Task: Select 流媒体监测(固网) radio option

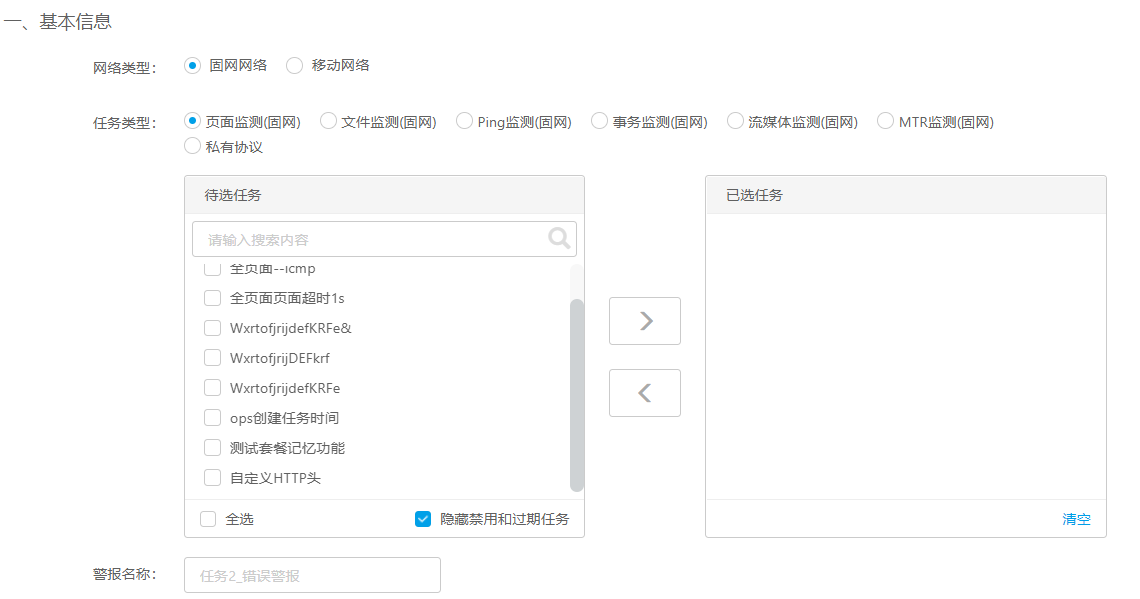Action: click(735, 121)
